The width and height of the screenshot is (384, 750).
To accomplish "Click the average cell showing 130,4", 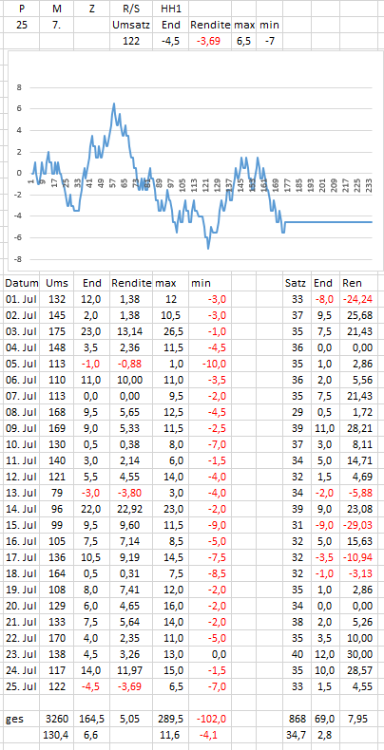I will click(x=56, y=735).
